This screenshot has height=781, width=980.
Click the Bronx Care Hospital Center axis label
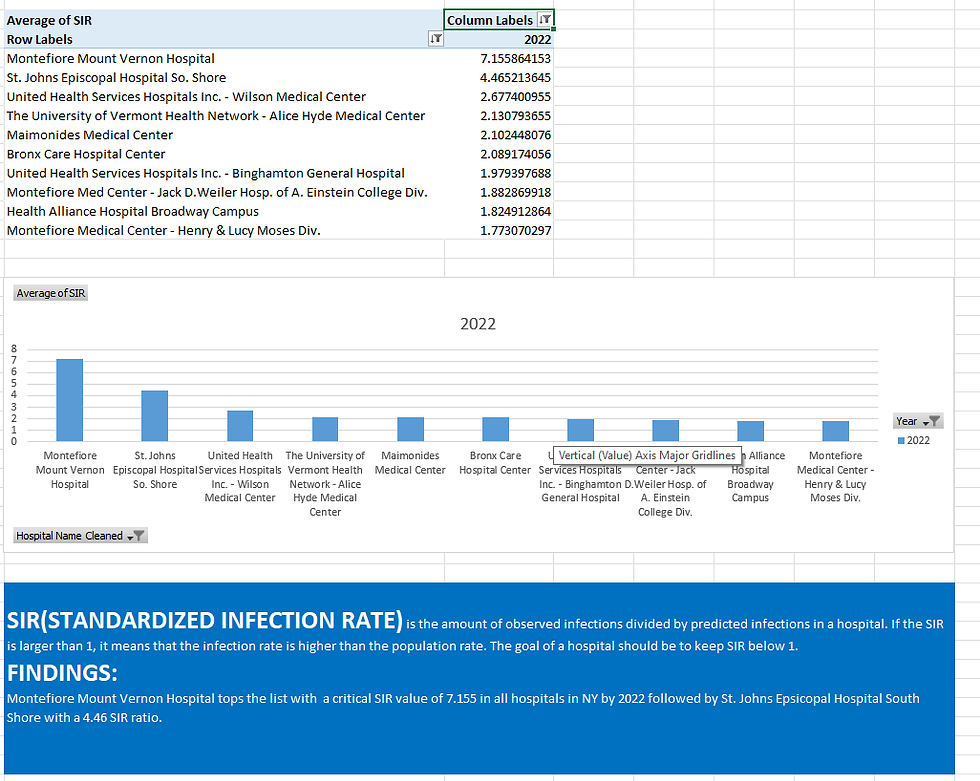pos(495,463)
